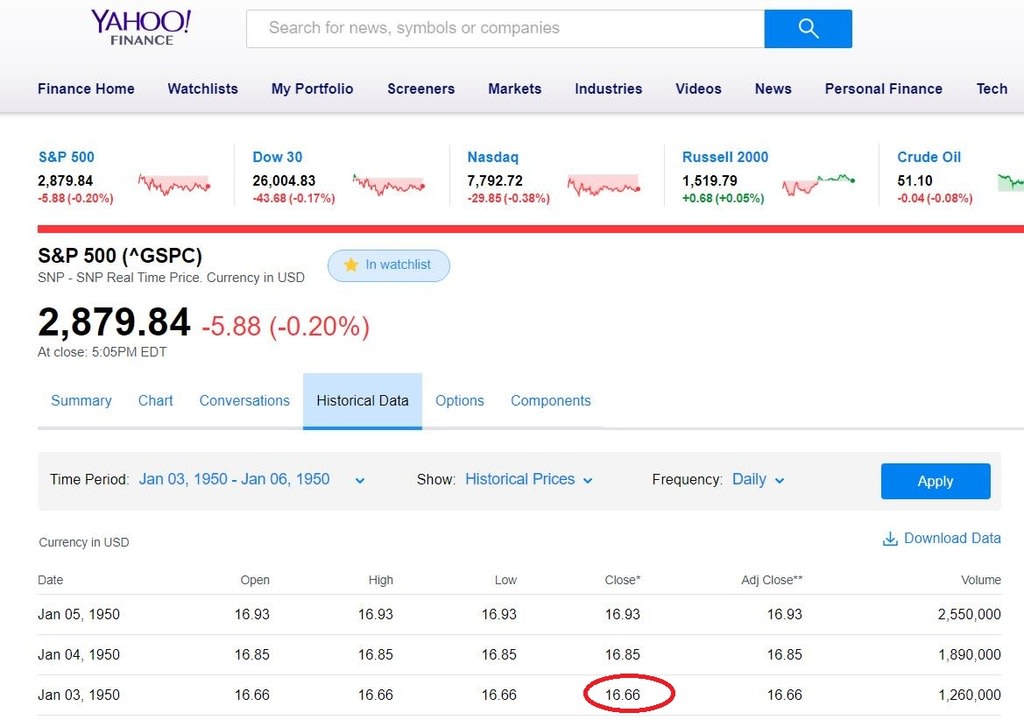
Task: Open the News navigation item
Action: point(773,89)
